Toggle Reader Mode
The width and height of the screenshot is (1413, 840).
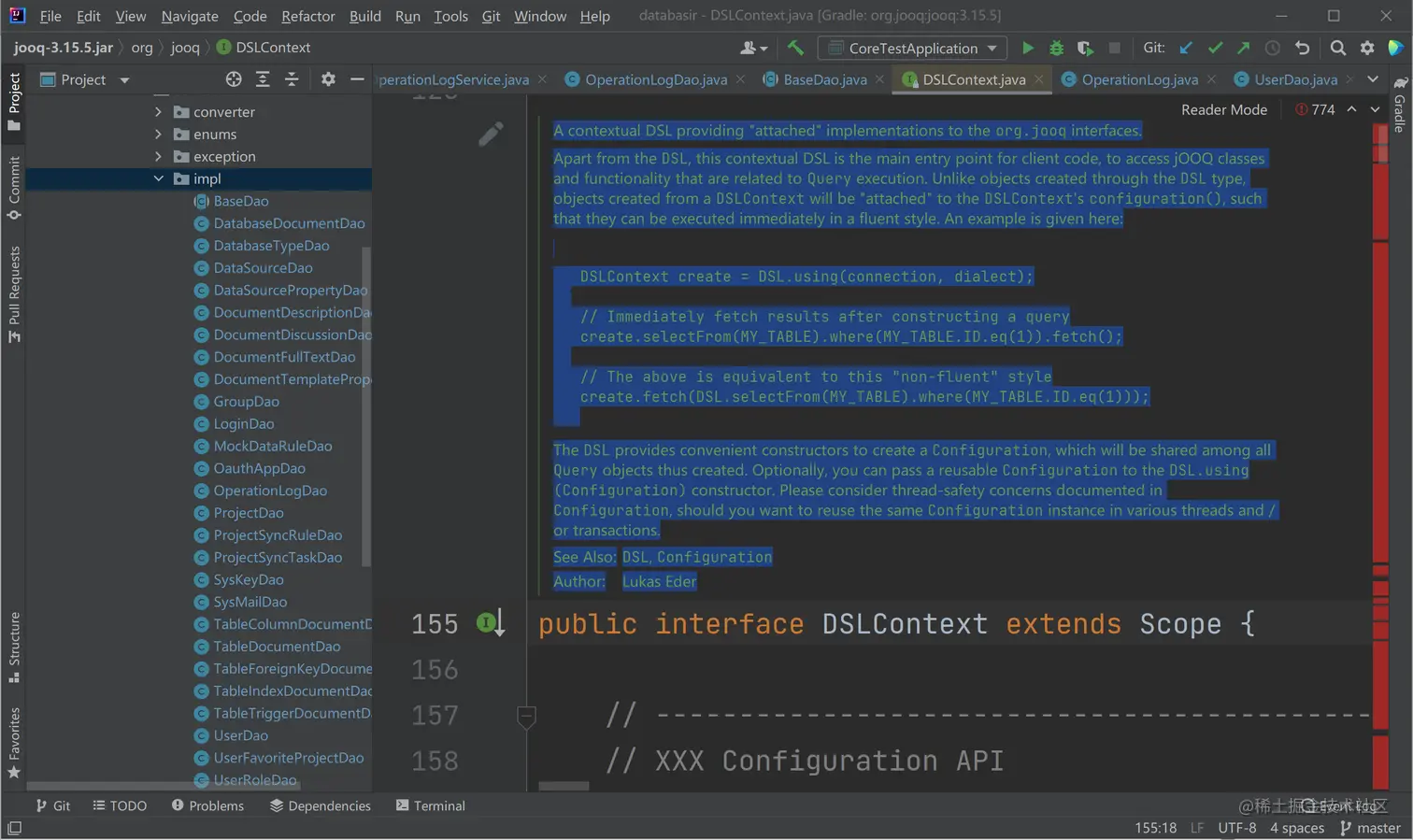[1224, 109]
